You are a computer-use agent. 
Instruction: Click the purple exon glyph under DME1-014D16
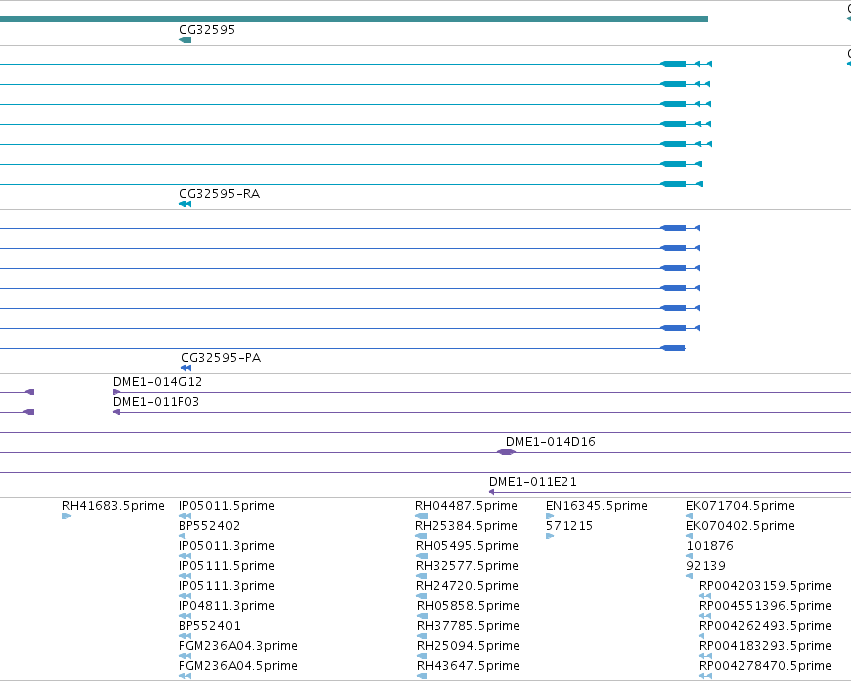tap(506, 452)
